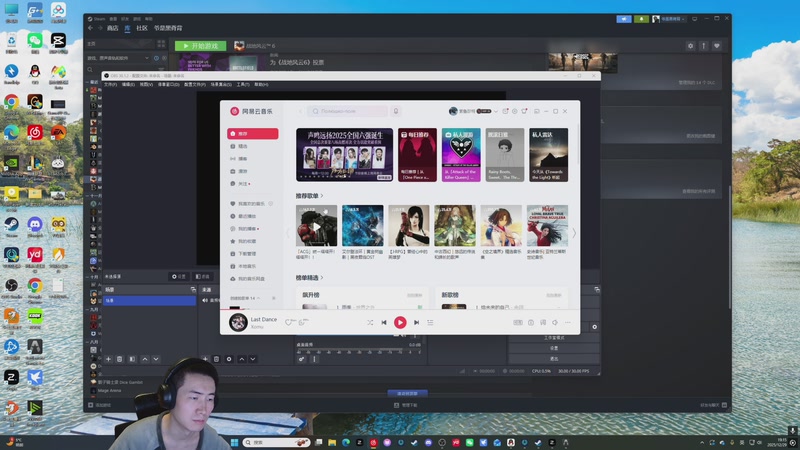Open Steam announcements megaphone button
This screenshot has width=800, height=450.
click(624, 19)
